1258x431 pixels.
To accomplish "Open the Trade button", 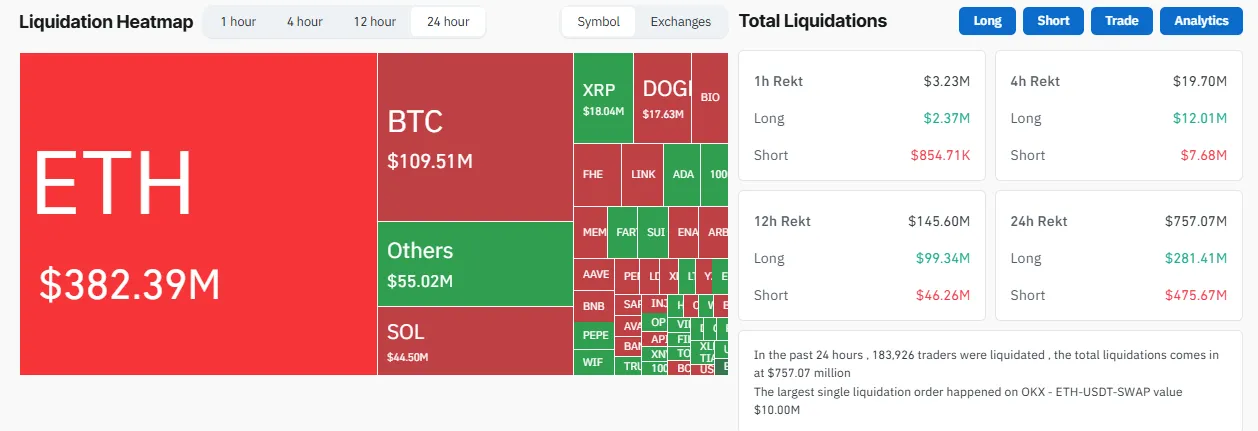I will [1121, 21].
